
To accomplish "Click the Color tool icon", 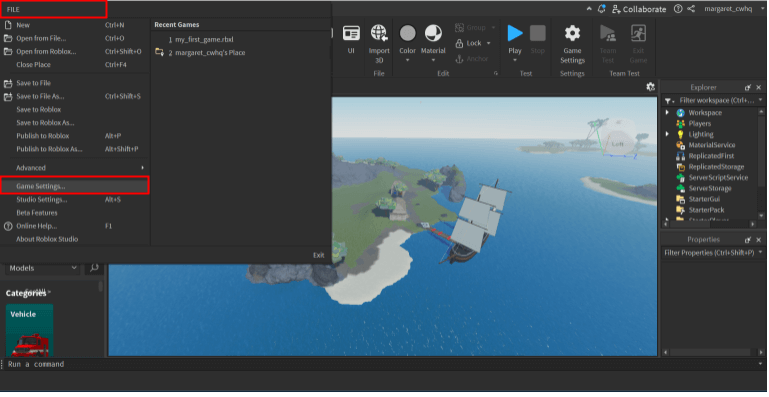I will (x=408, y=33).
